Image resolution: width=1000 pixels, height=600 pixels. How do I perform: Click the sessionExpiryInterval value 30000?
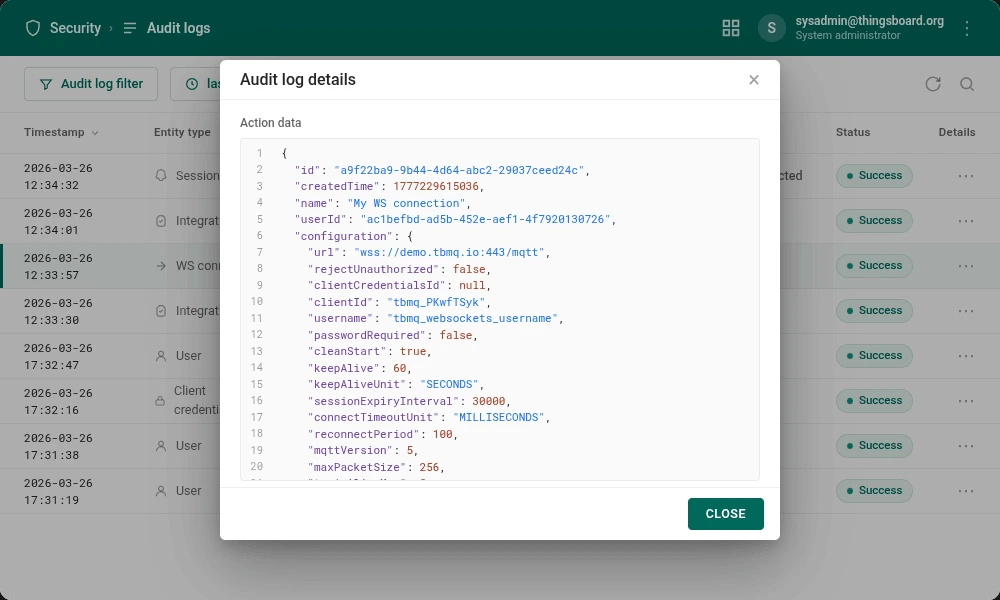(x=489, y=401)
